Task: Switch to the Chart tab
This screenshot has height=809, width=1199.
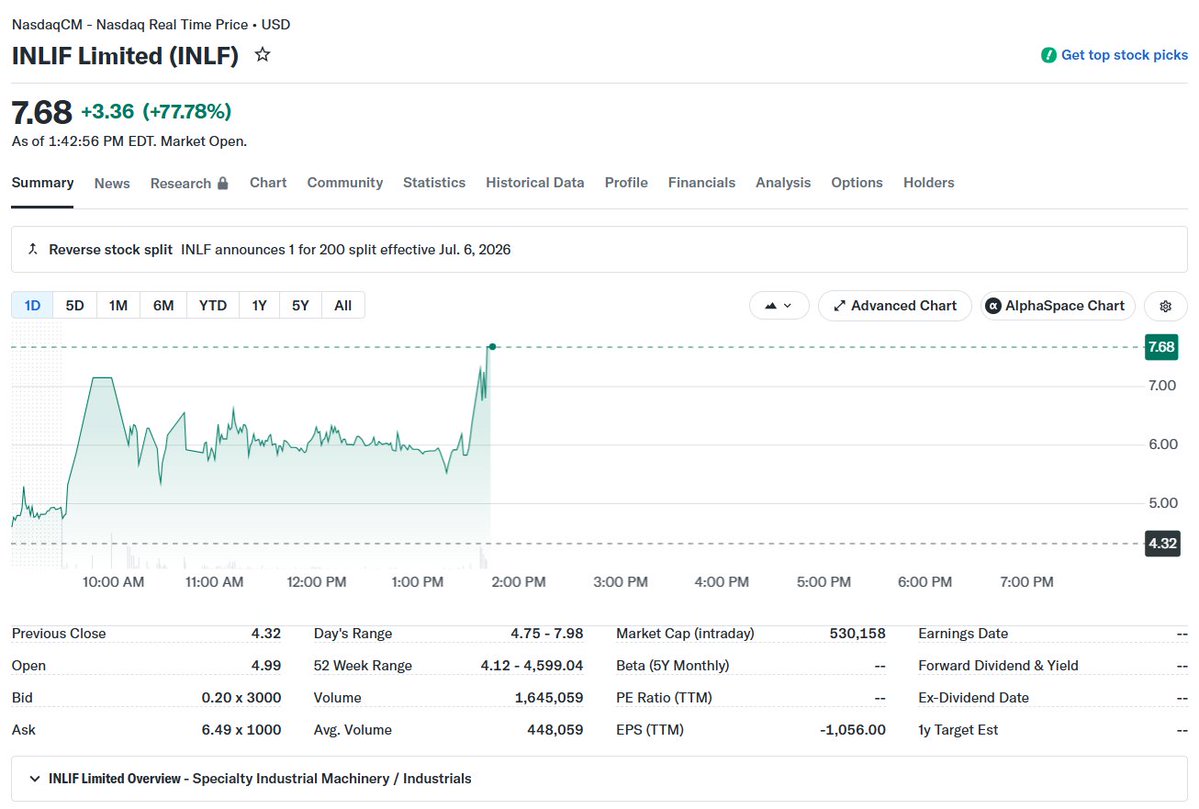Action: 268,183
